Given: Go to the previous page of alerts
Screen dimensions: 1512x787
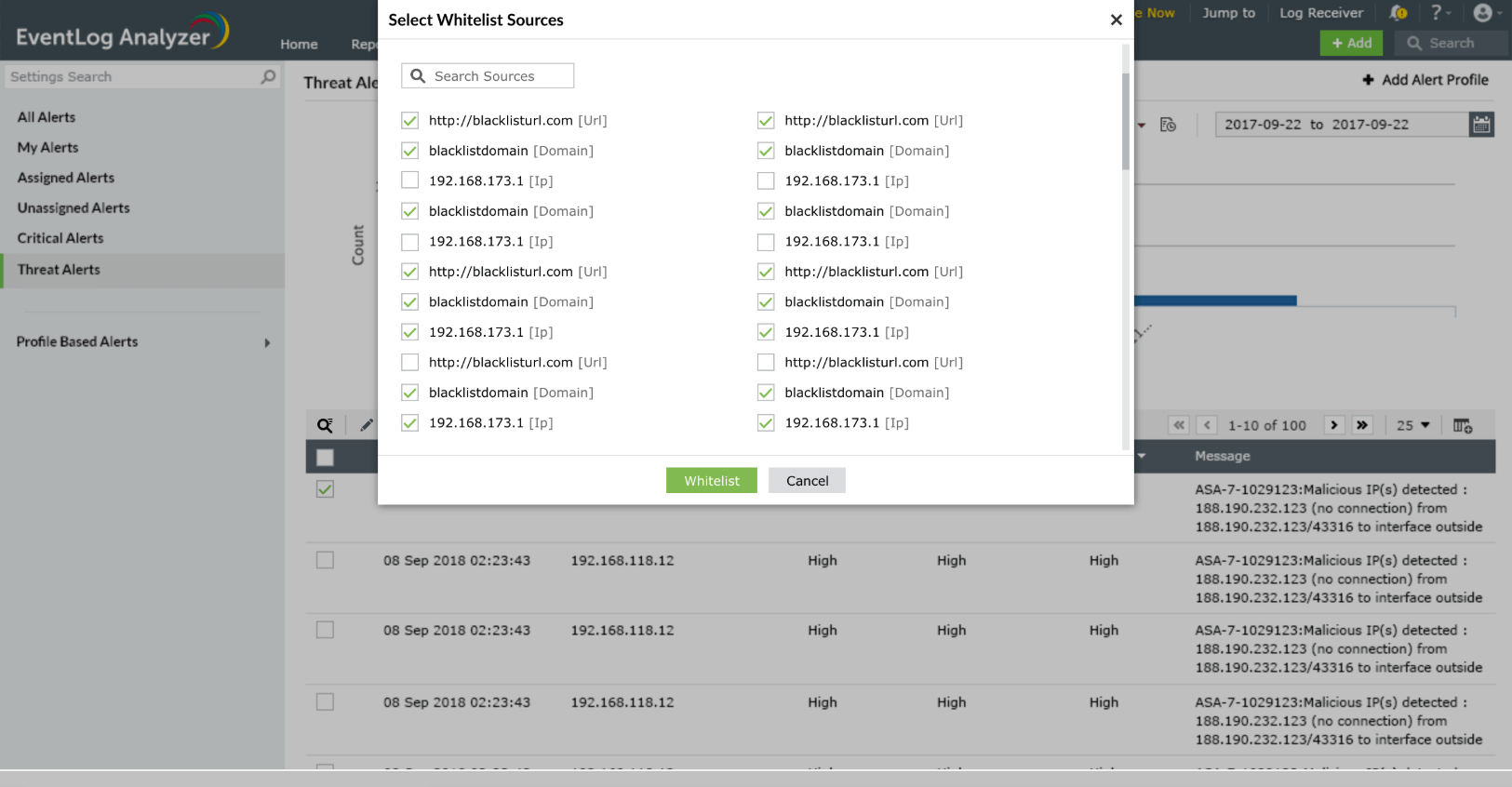Looking at the screenshot, I should pos(1207,425).
